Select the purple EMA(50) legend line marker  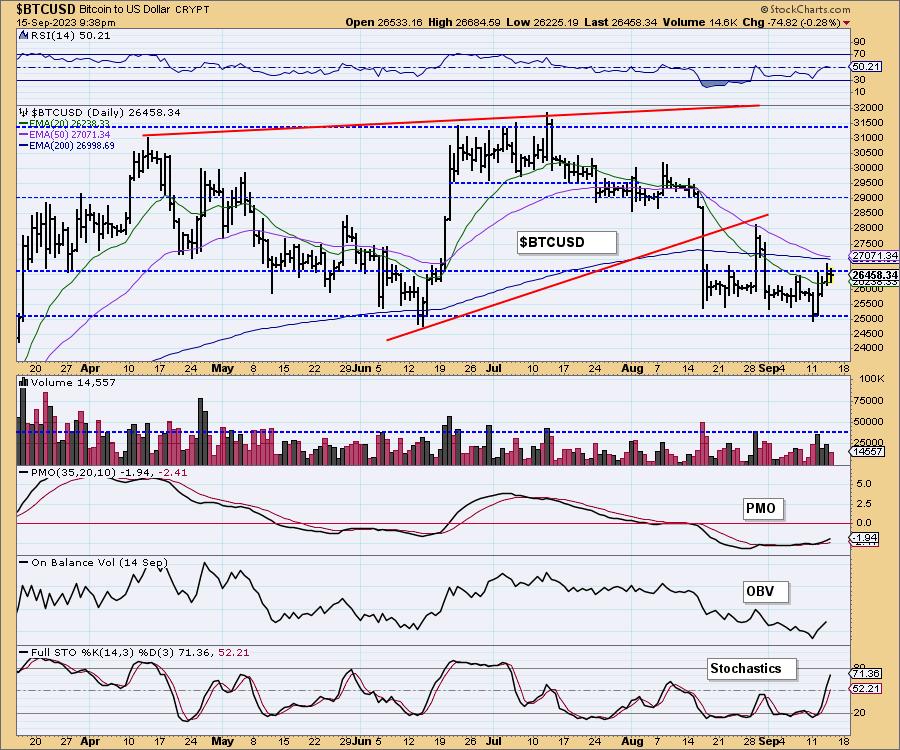[x=24, y=135]
